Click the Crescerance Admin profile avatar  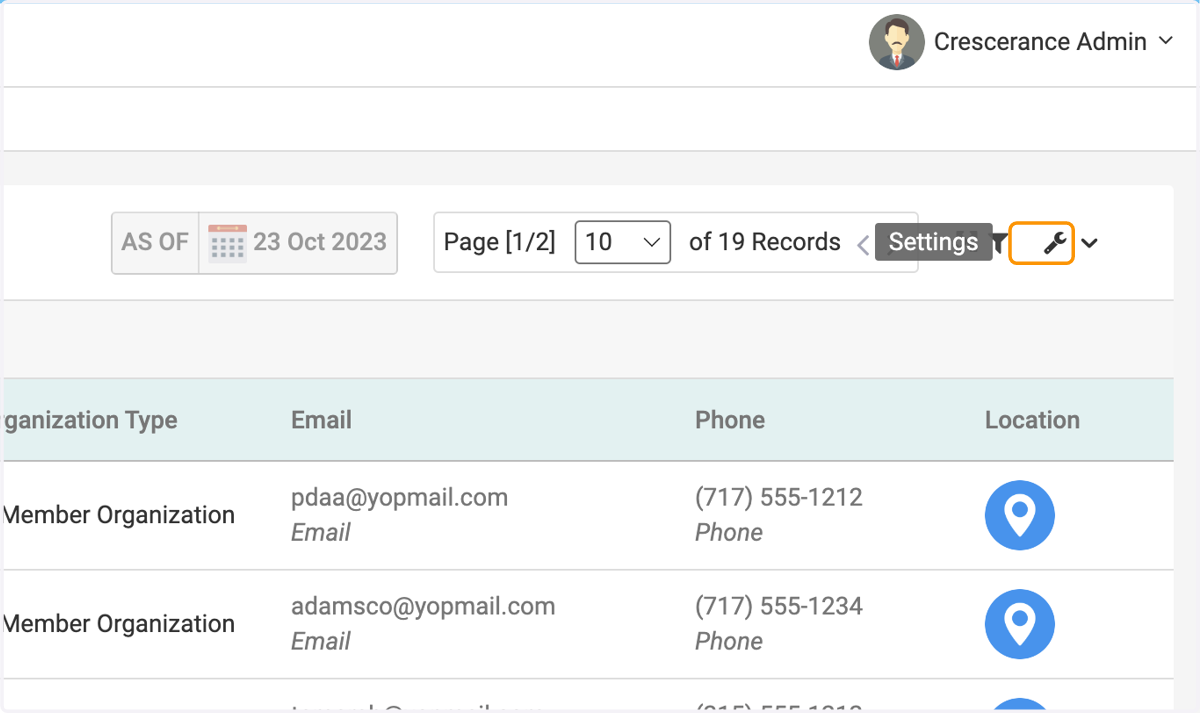(896, 42)
